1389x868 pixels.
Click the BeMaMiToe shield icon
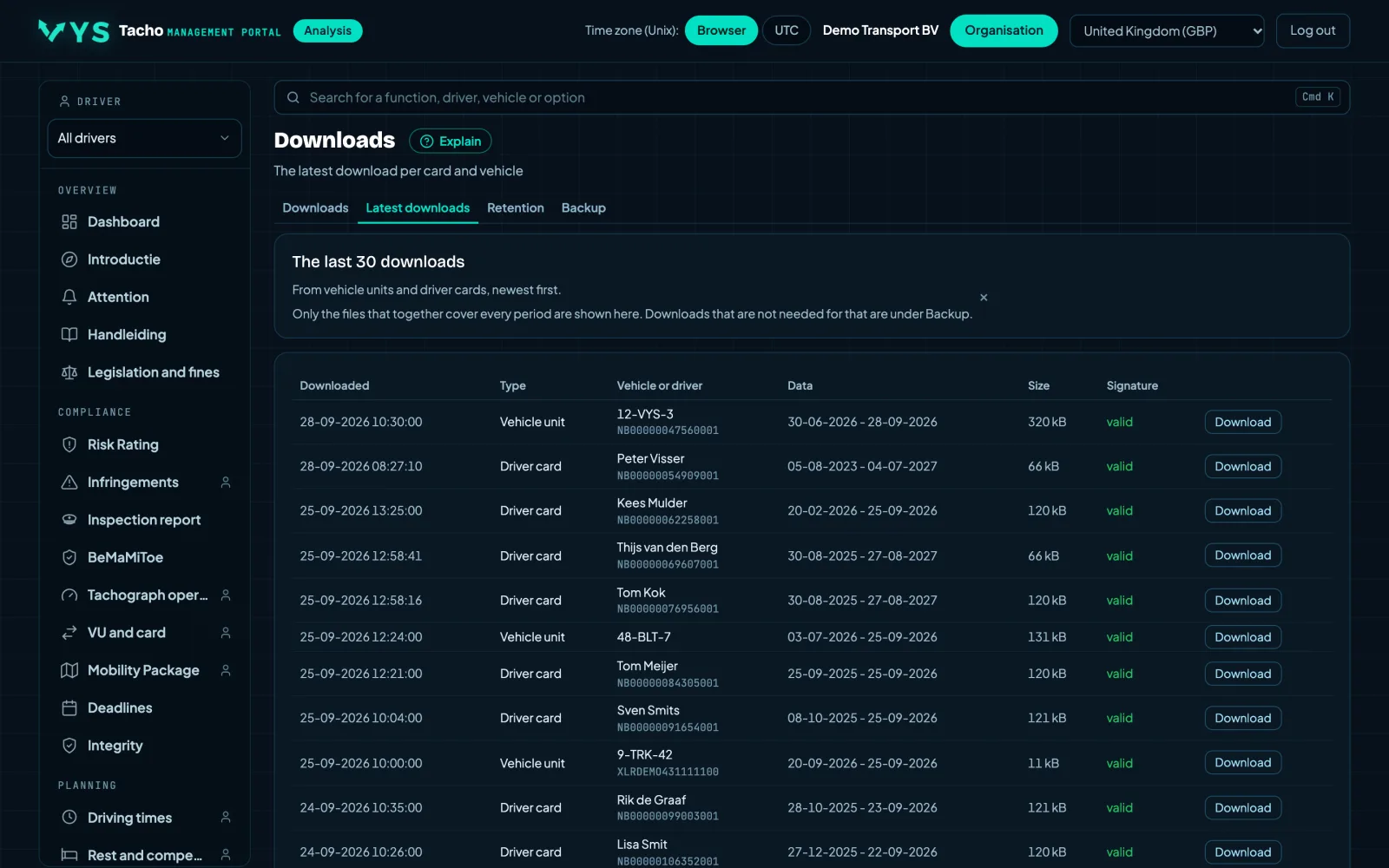tap(69, 557)
